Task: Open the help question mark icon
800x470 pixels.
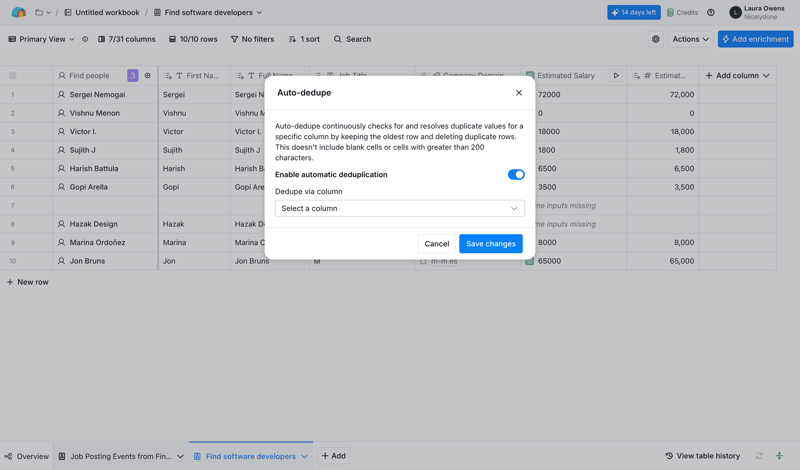Action: pyautogui.click(x=711, y=12)
